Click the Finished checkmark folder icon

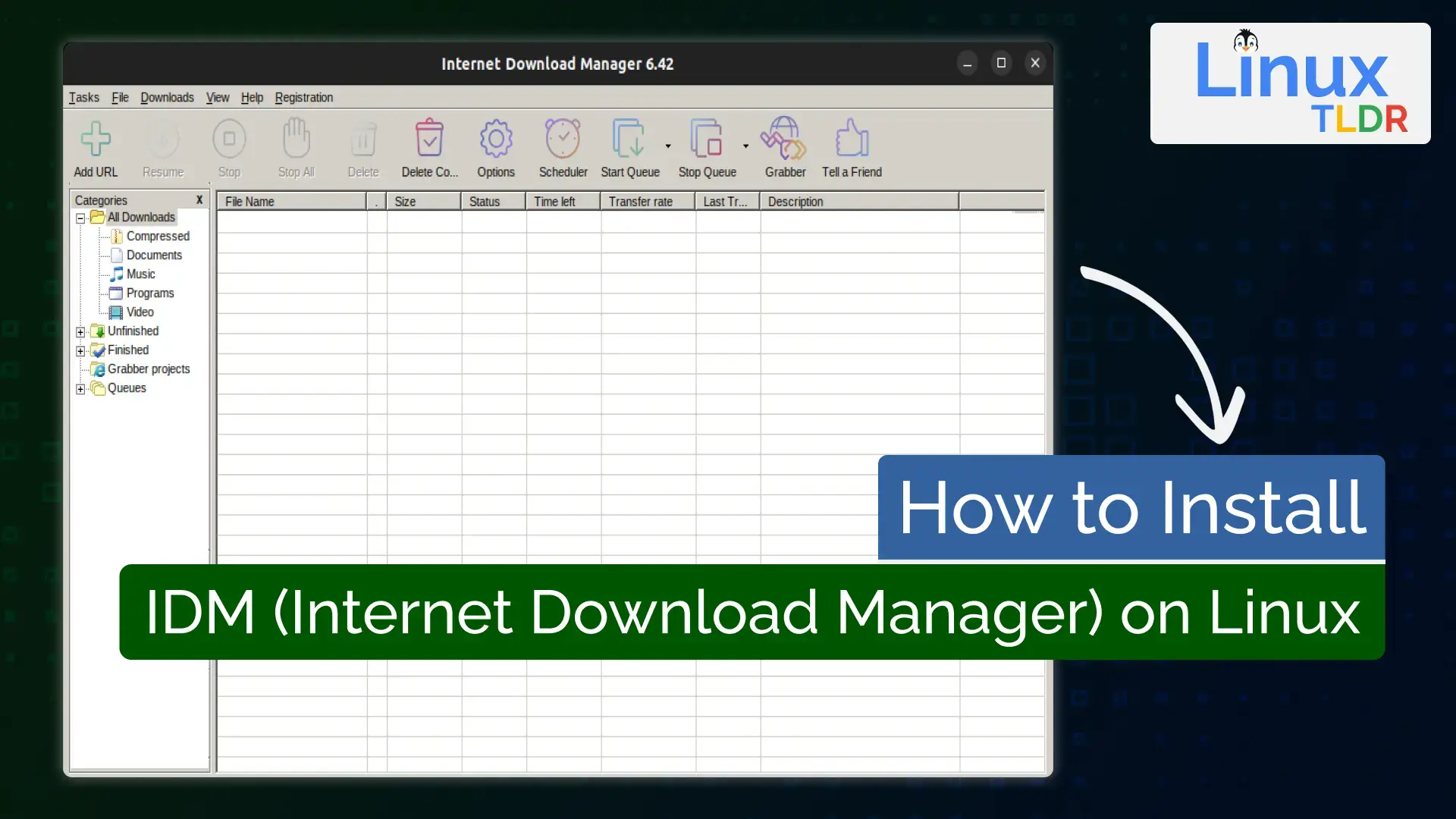(98, 350)
